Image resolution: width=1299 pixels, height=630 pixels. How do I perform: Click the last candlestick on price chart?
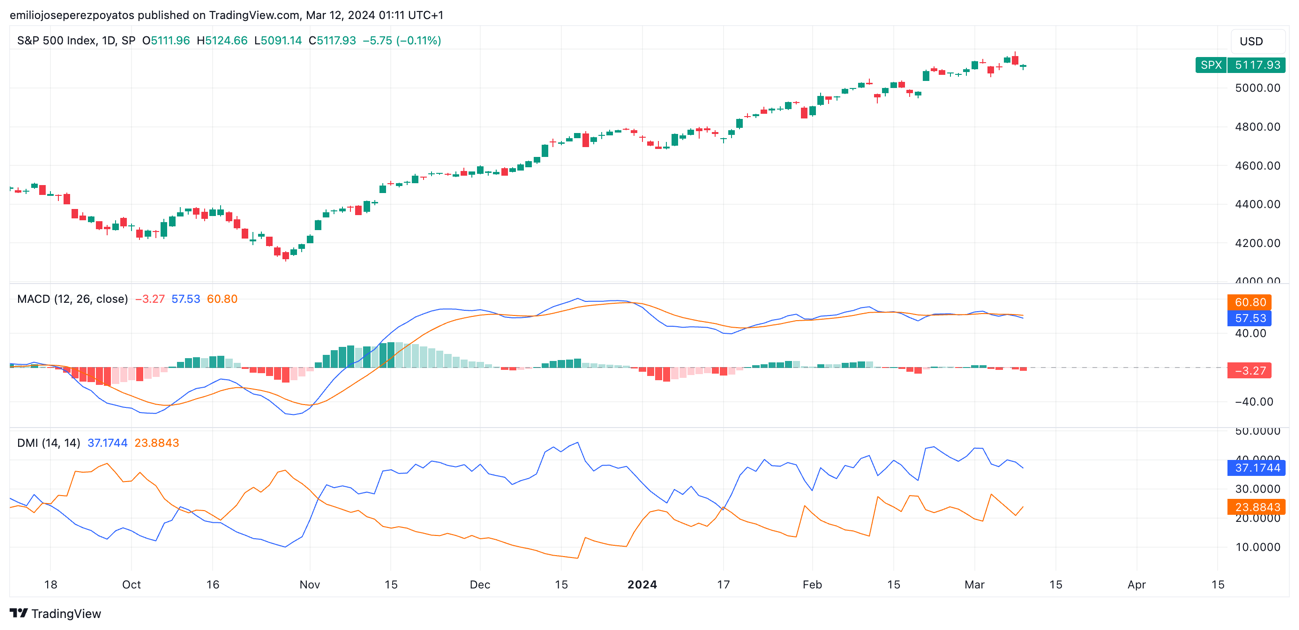point(1022,66)
